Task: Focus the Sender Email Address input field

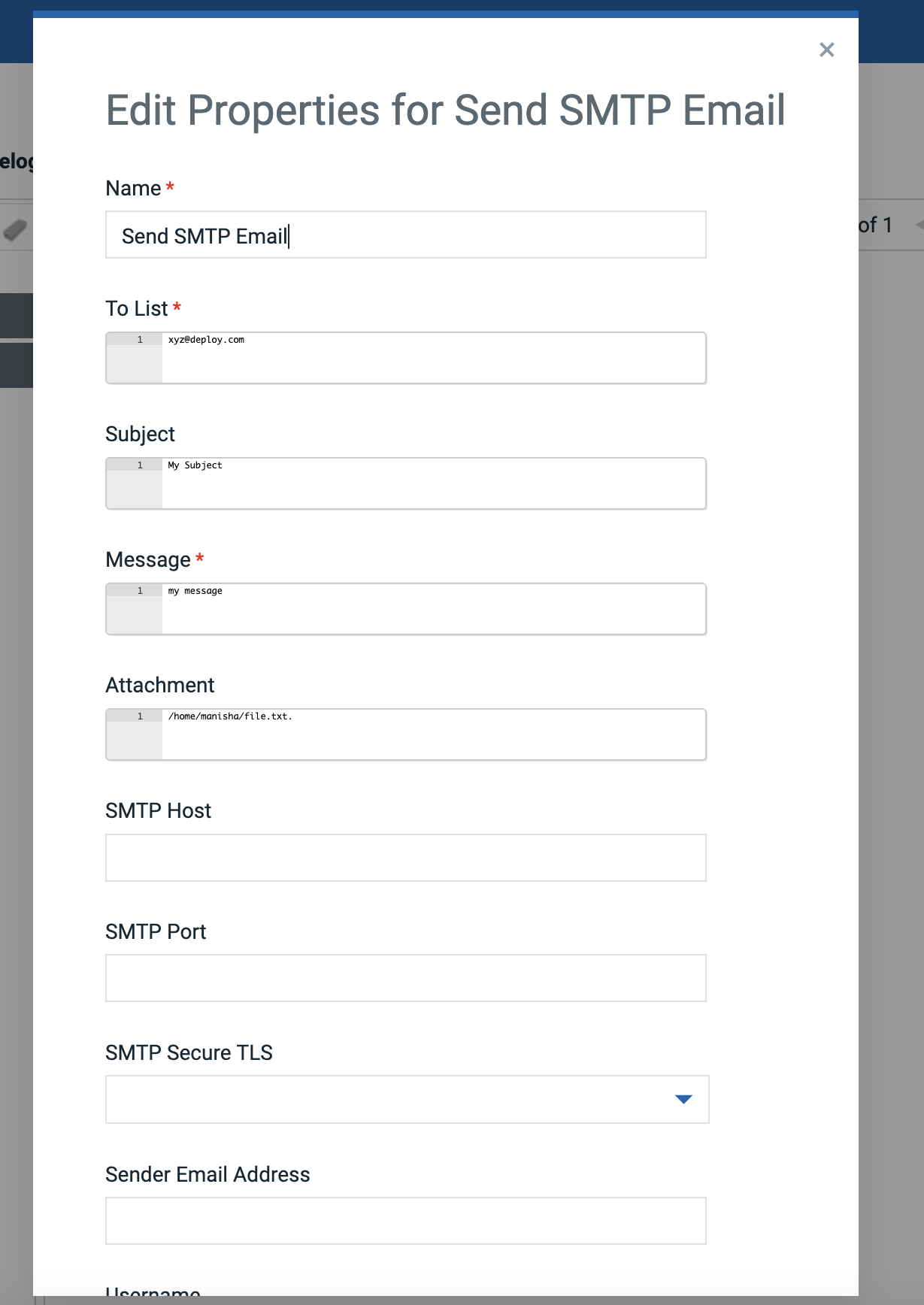Action: (x=405, y=1221)
